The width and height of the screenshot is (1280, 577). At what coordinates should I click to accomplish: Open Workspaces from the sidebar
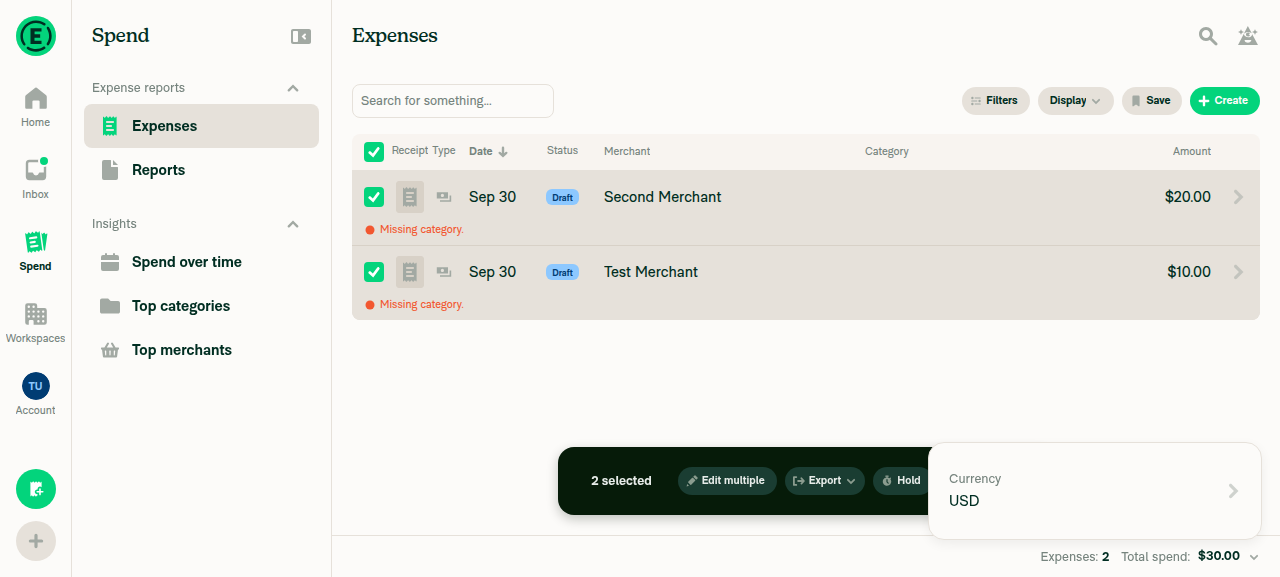point(36,324)
